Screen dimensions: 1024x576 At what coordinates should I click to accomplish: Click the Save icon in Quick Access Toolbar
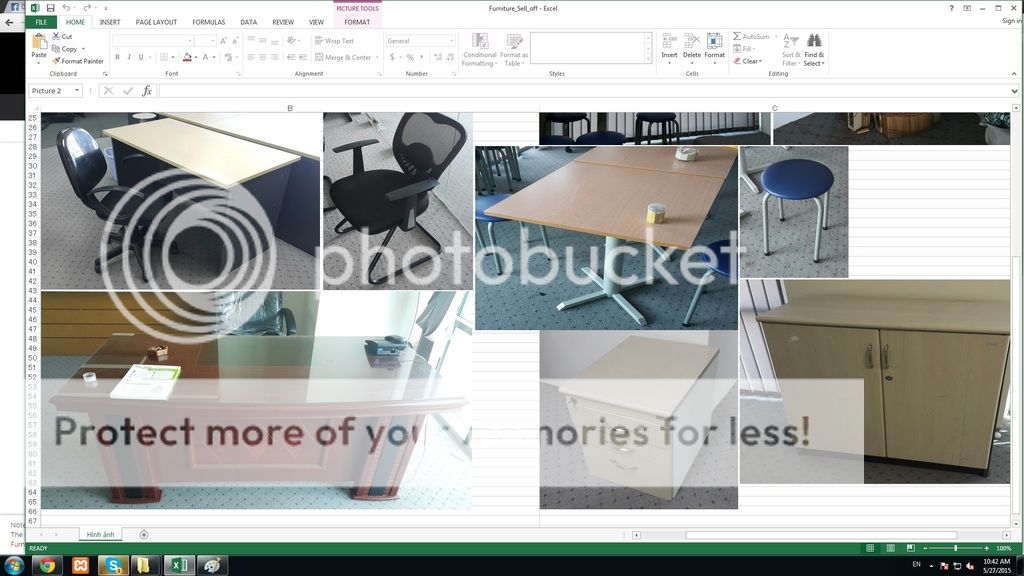[50, 8]
